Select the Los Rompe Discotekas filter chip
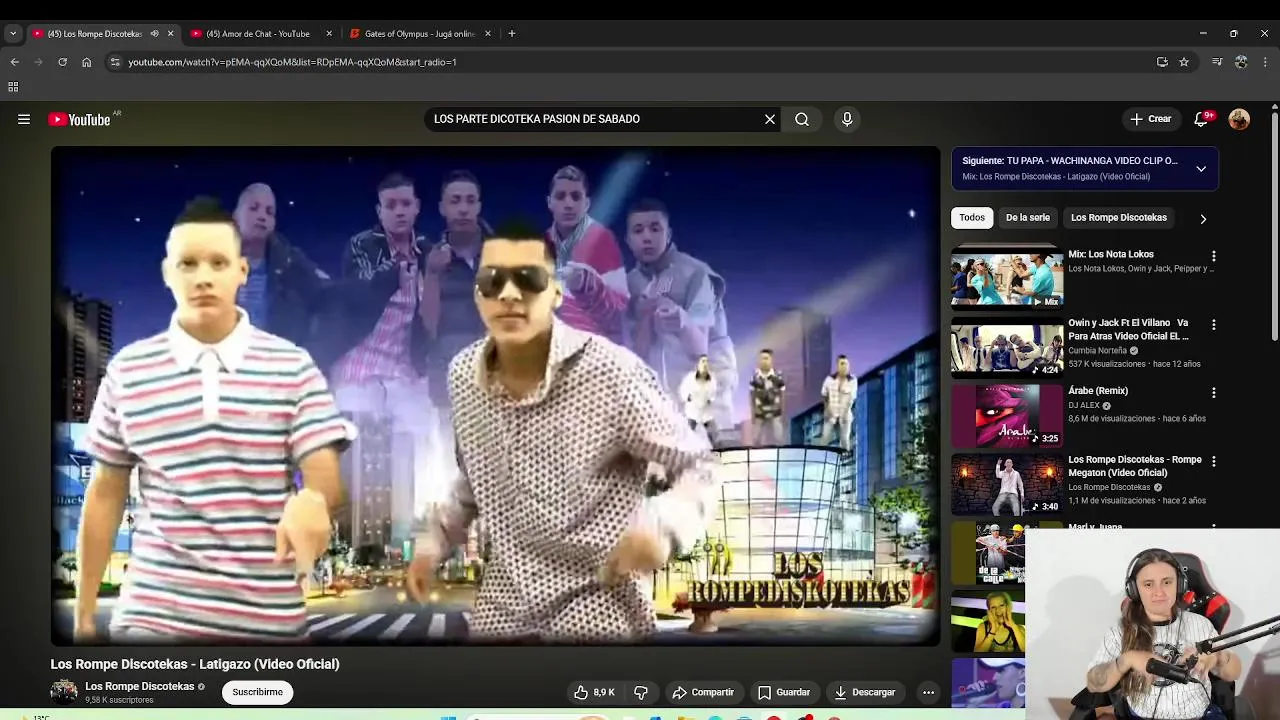 coord(1119,217)
